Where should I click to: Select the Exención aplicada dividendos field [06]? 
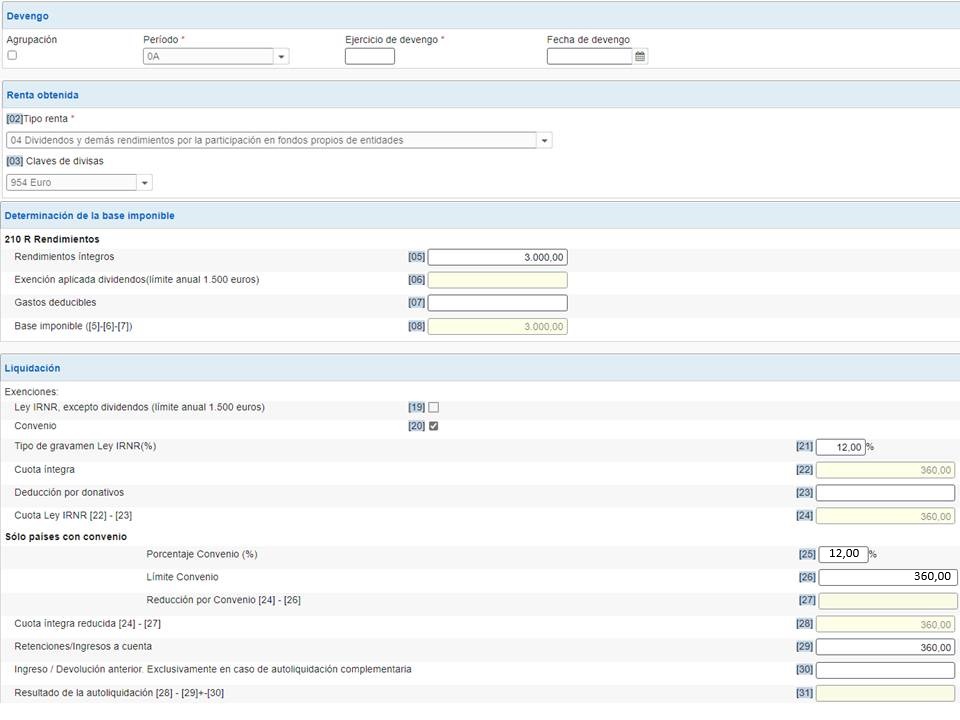tap(498, 280)
